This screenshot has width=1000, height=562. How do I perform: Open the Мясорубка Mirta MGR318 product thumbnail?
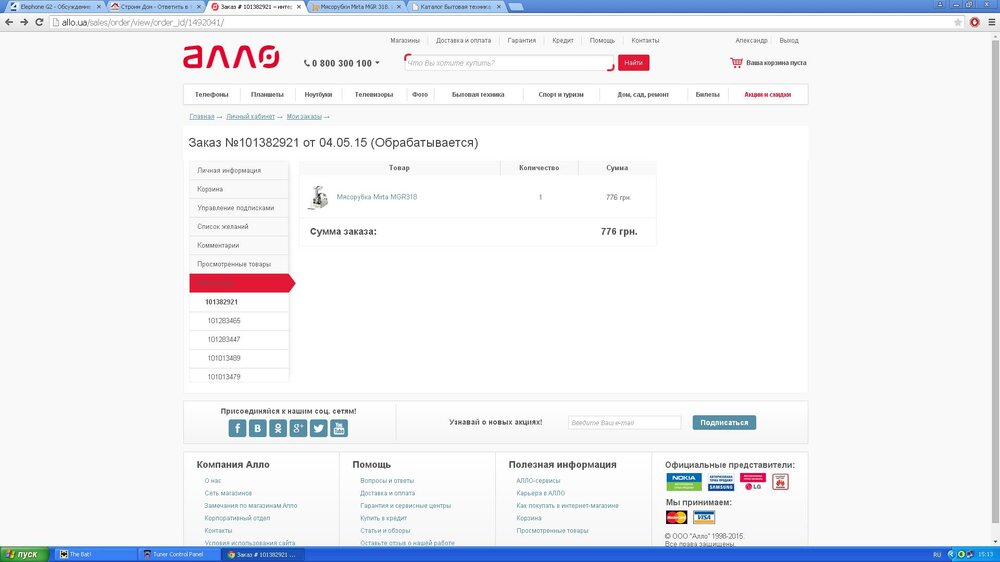click(318, 198)
